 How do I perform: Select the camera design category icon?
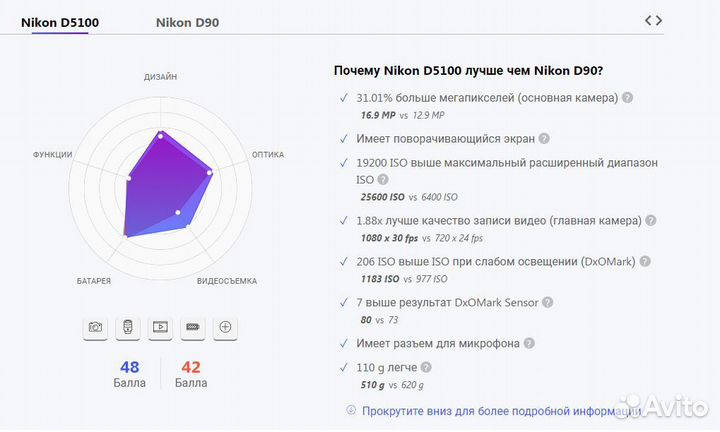[96, 327]
